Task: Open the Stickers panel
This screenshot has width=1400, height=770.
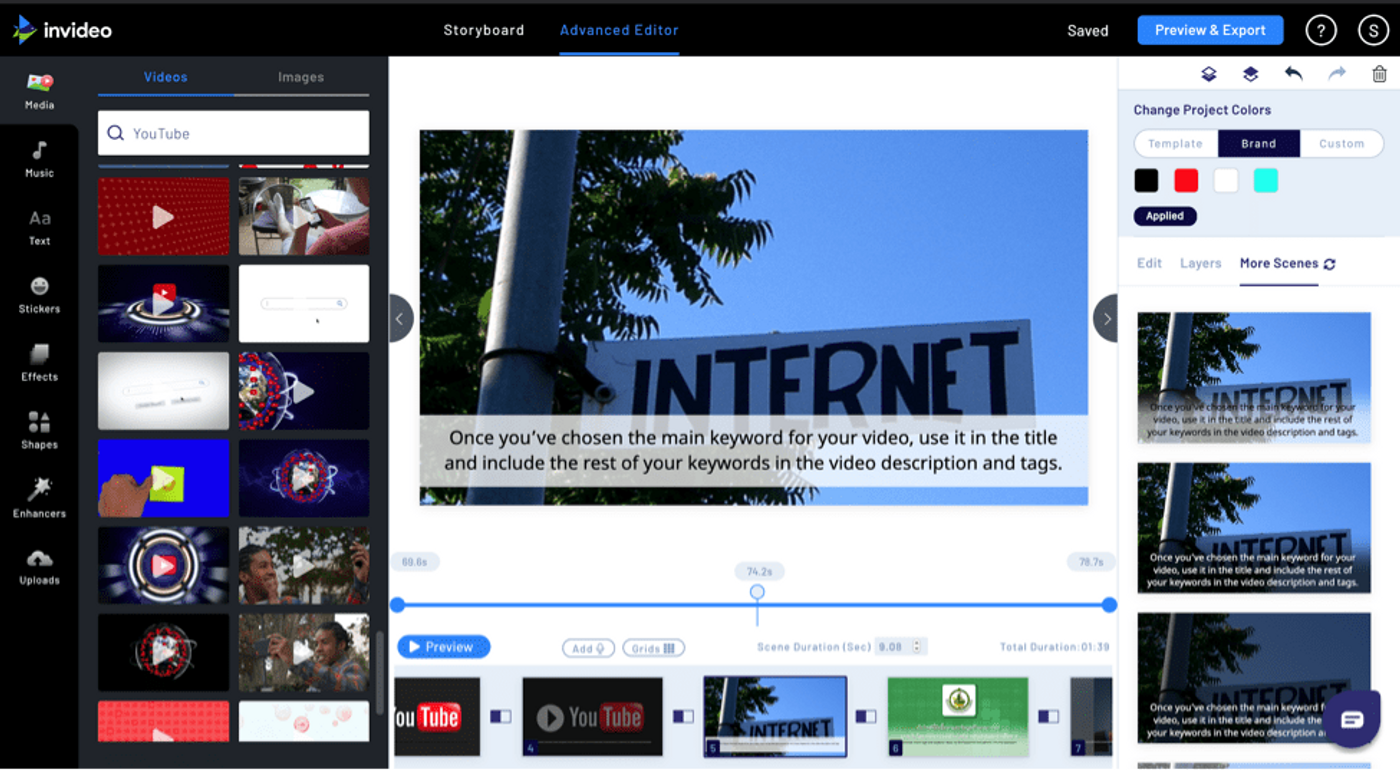Action: pyautogui.click(x=39, y=294)
